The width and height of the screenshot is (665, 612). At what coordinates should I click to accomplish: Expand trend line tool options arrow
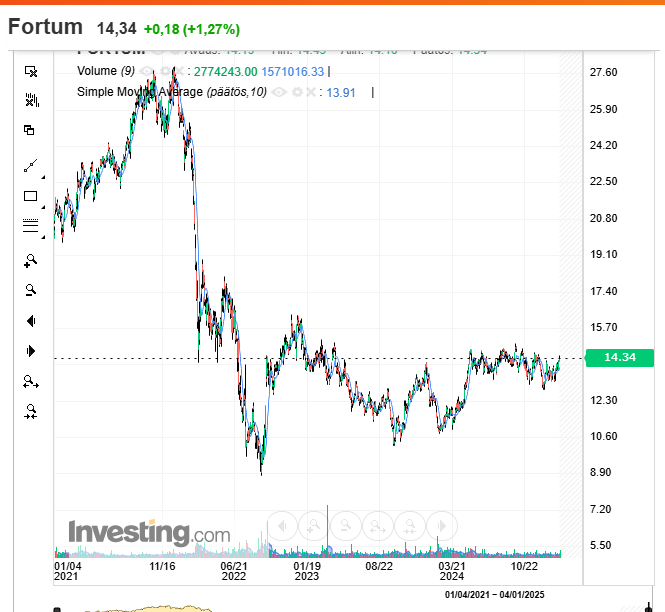(43, 177)
